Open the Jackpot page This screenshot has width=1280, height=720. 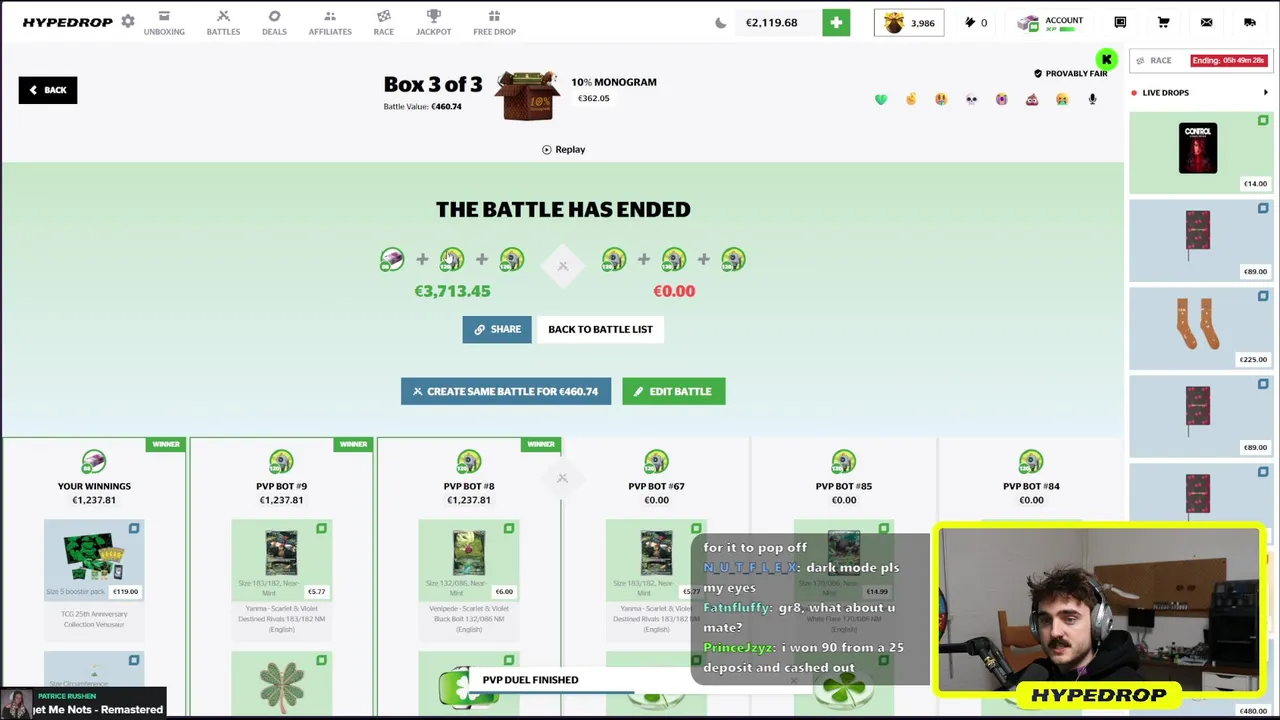[433, 23]
